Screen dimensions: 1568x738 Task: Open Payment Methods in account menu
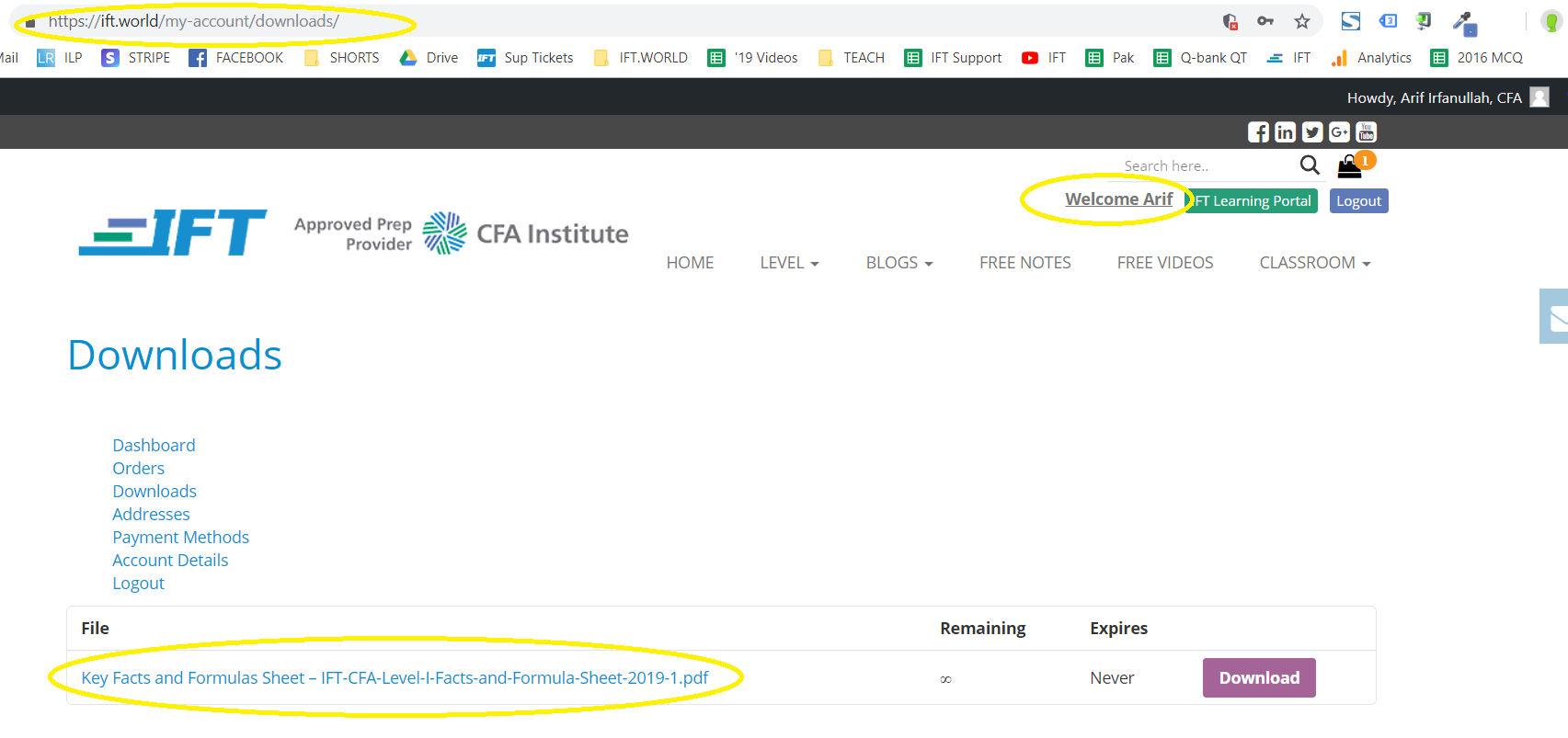(180, 537)
